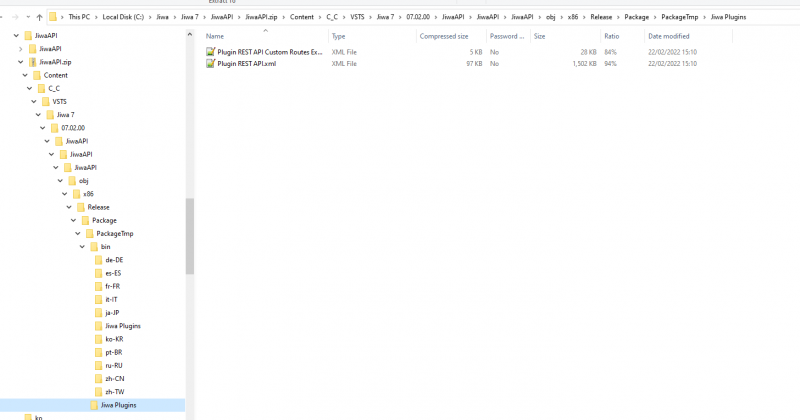This screenshot has width=800, height=420.
Task: Click the forward navigation arrow
Action: pos(15,17)
